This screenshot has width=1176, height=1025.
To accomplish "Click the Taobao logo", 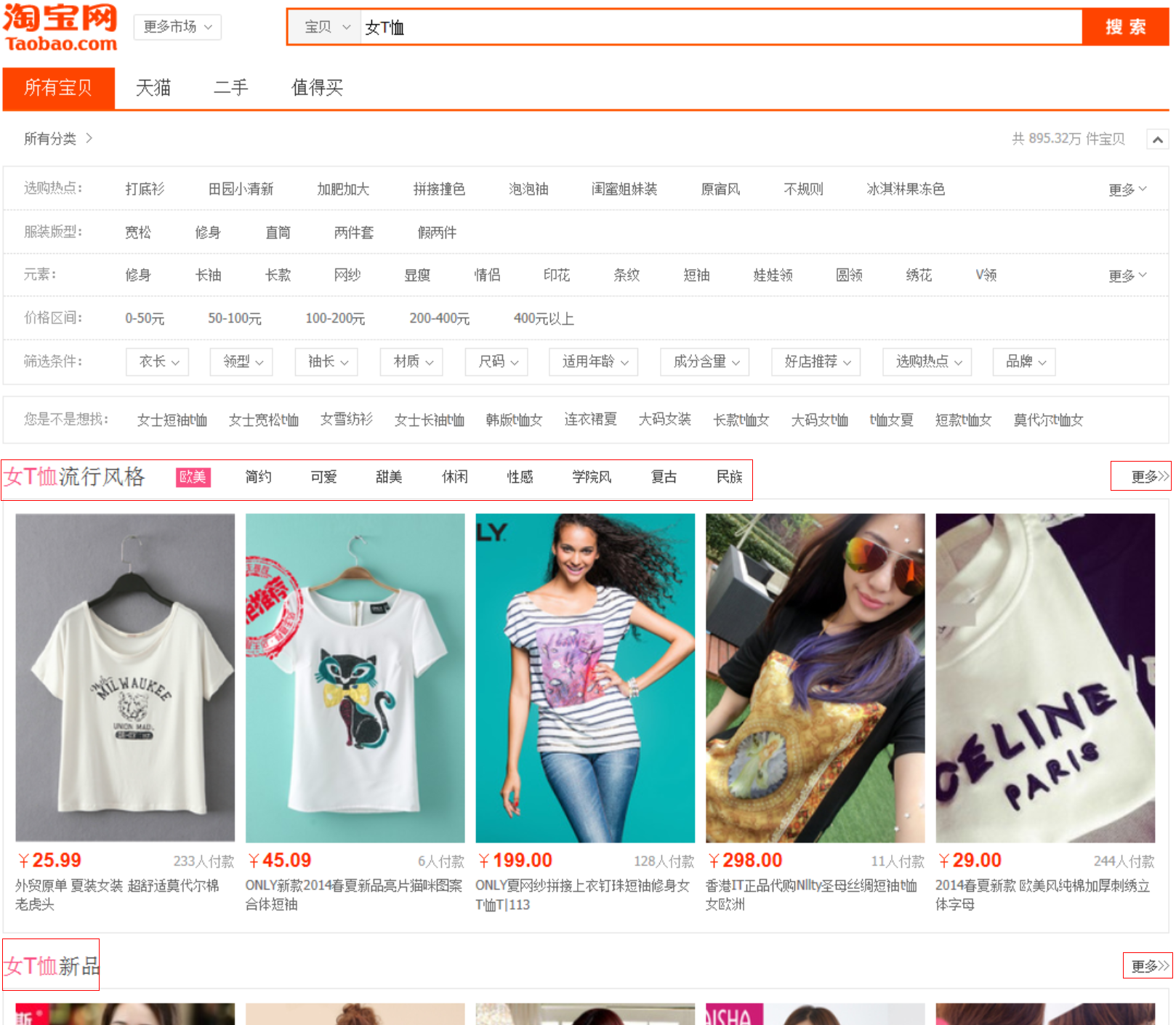I will pos(60,28).
